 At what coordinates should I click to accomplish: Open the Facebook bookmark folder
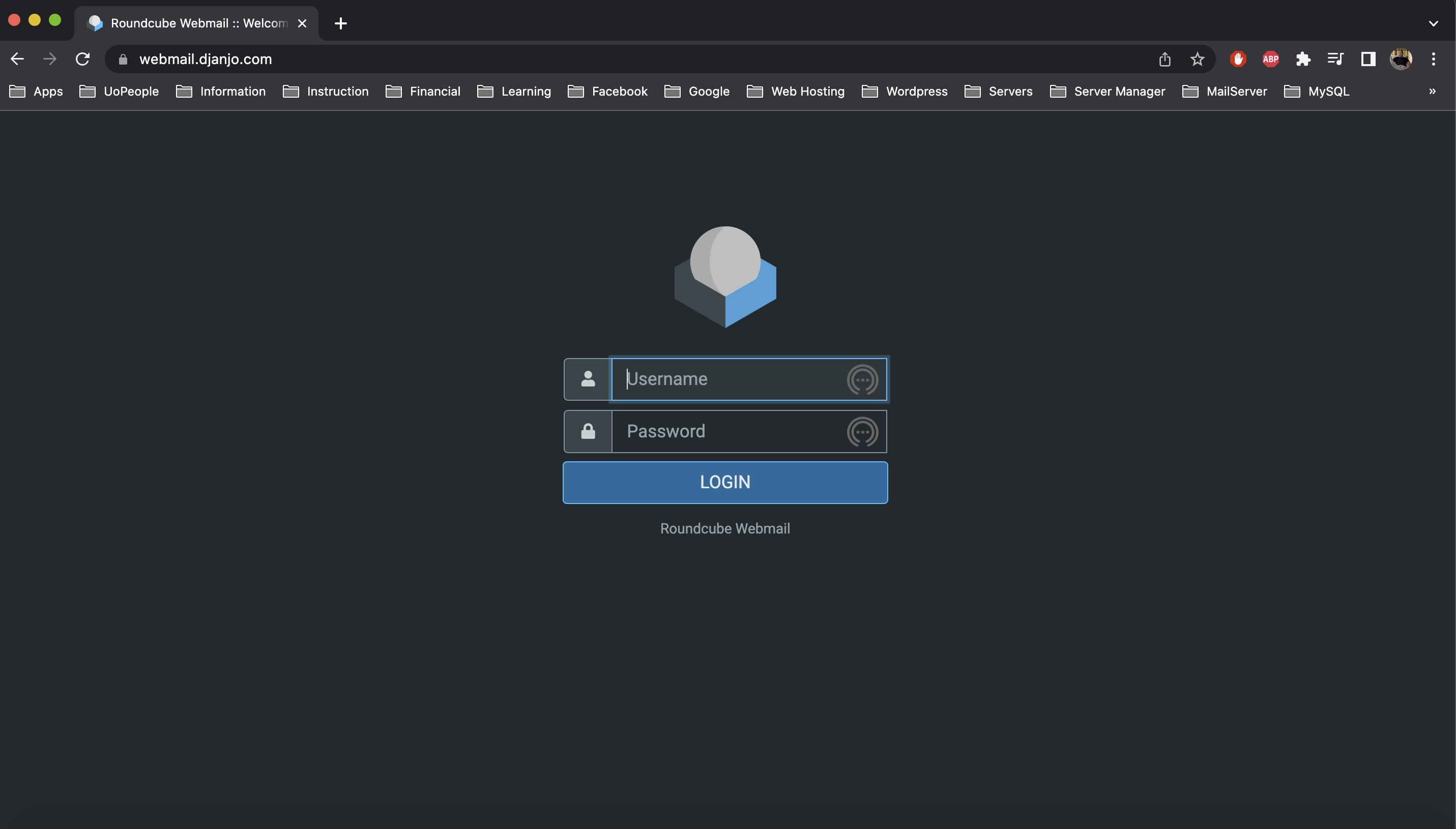pos(607,91)
